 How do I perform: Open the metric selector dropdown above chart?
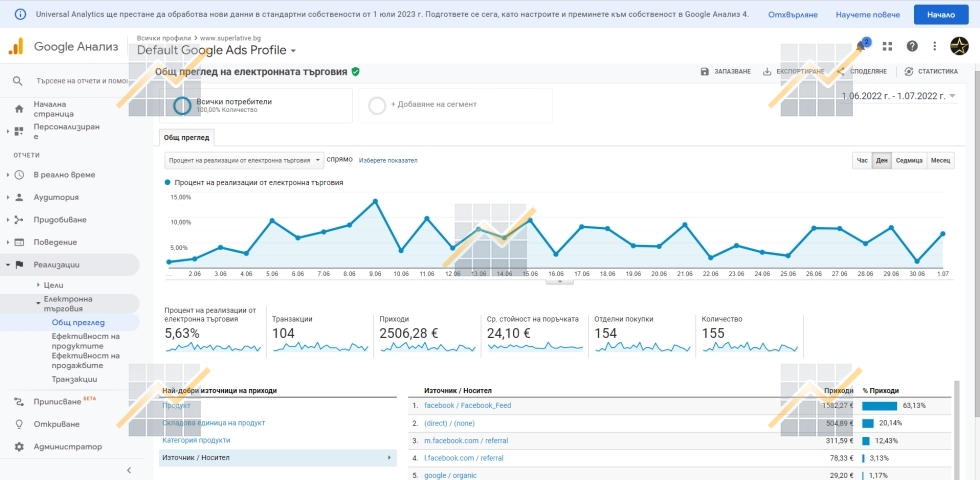click(x=244, y=160)
